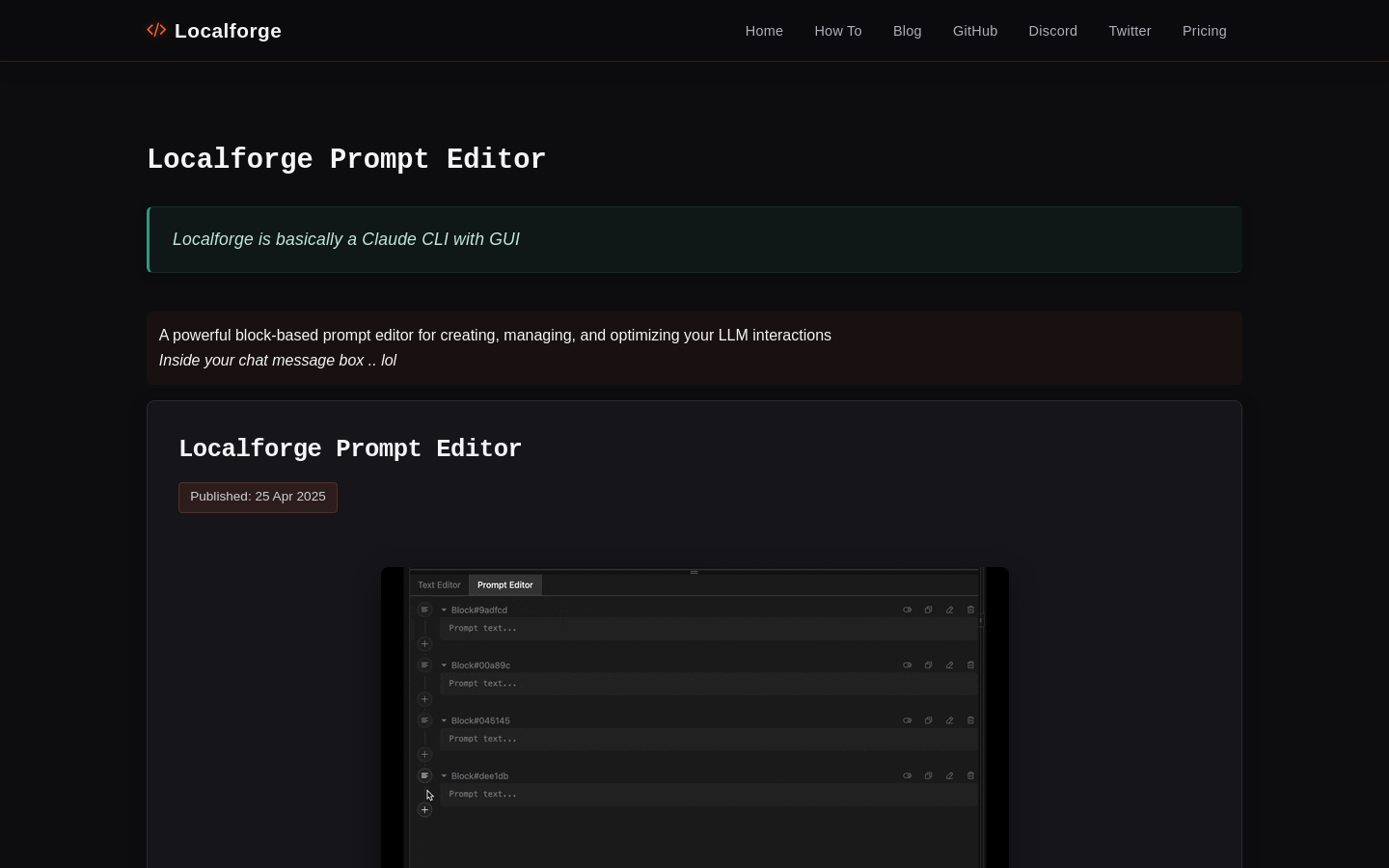1389x868 pixels.
Task: Click the Localforge brand name
Action: click(228, 31)
